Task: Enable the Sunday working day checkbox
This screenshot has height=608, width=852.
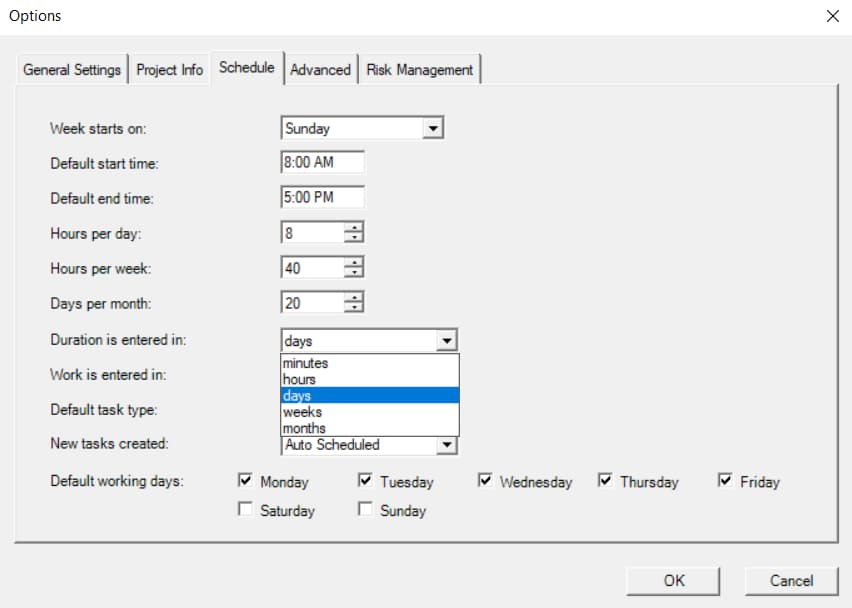Action: [364, 510]
